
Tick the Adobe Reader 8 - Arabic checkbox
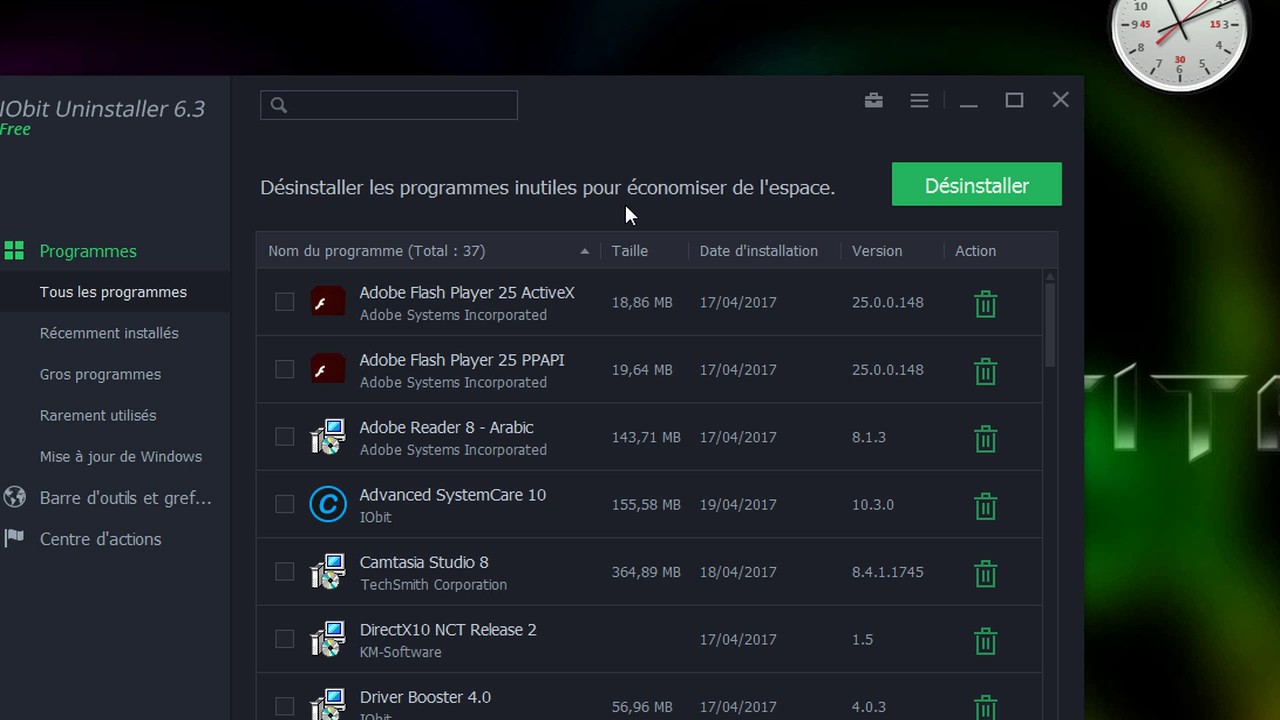[x=285, y=437]
